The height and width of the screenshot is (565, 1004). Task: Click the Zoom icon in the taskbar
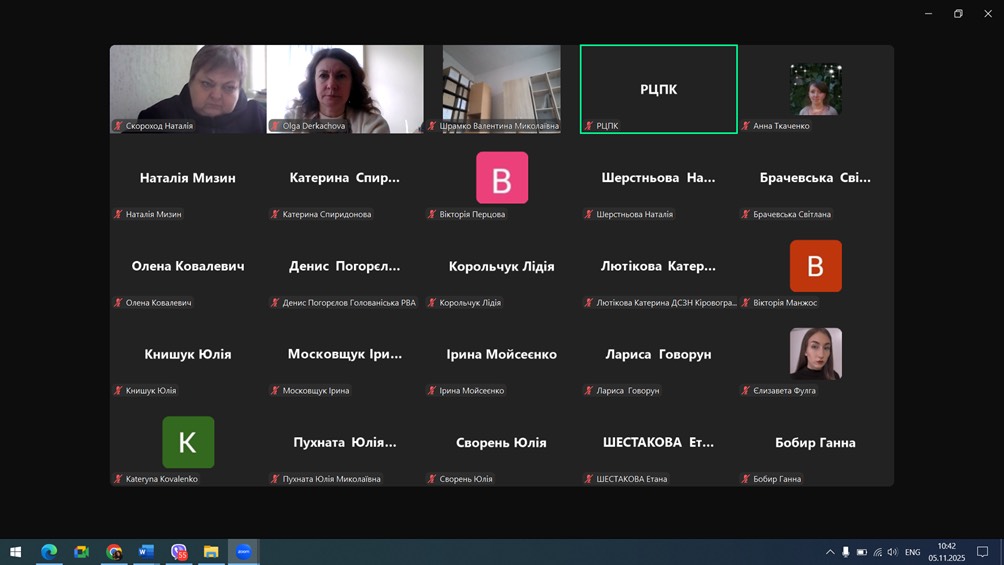point(243,551)
